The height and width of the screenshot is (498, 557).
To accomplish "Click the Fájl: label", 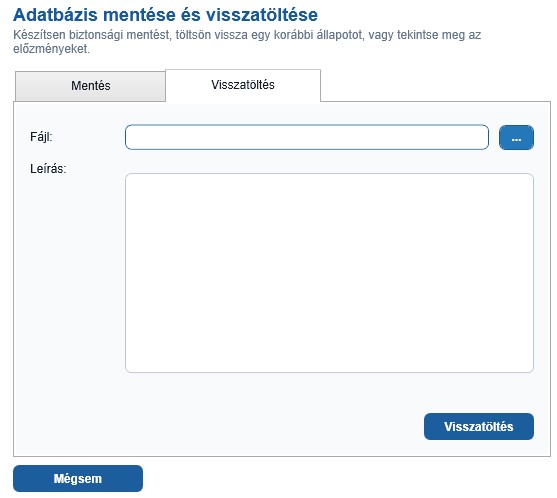I will tap(41, 137).
